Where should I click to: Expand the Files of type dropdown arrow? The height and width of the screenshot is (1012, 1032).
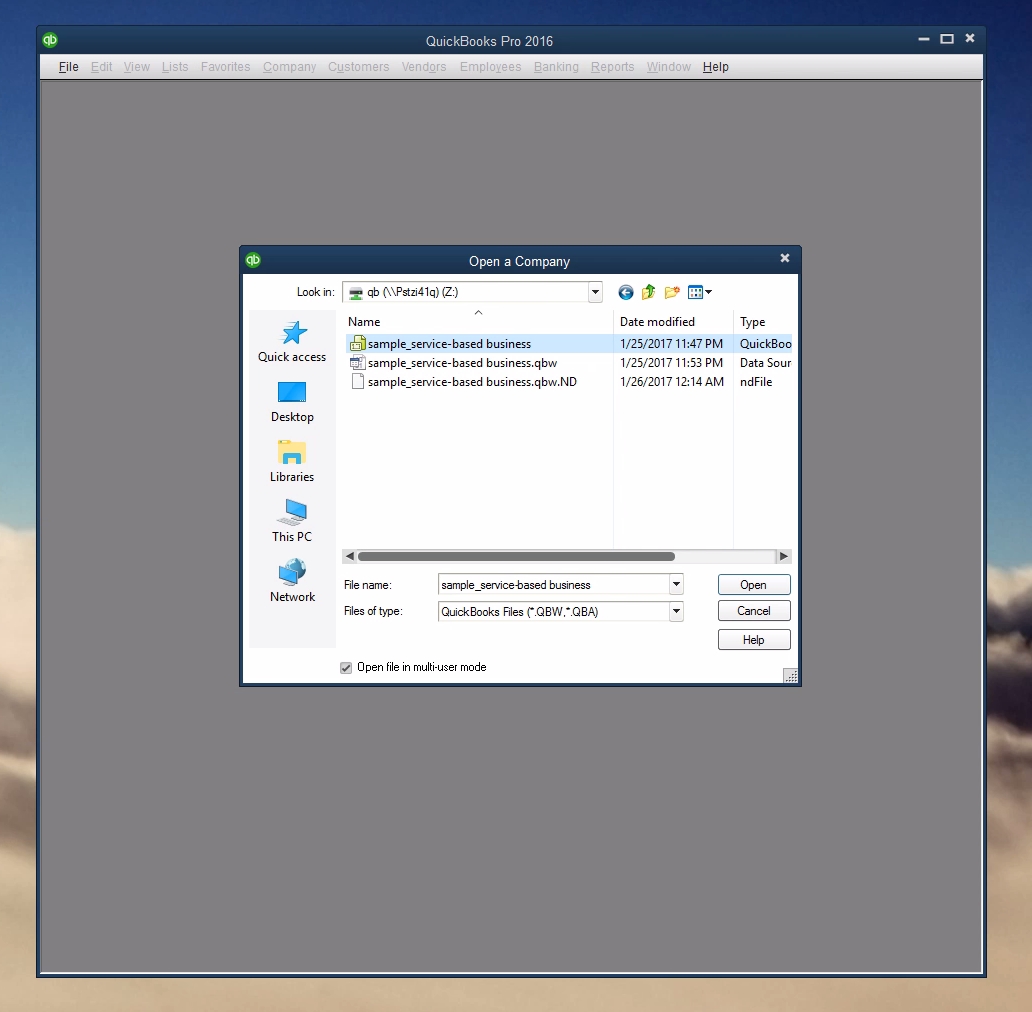[x=676, y=611]
